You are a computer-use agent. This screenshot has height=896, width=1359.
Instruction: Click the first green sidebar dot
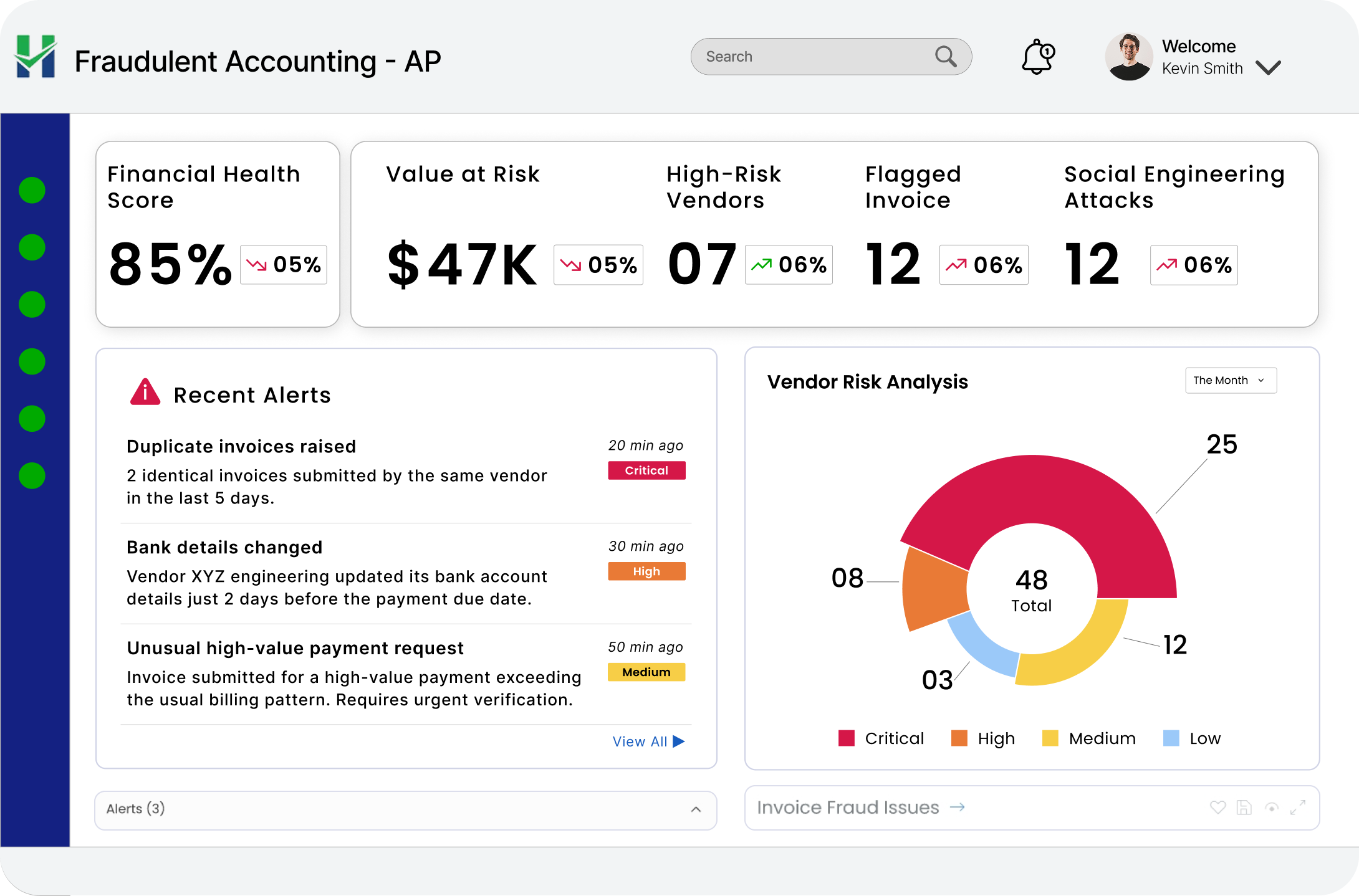(x=32, y=190)
